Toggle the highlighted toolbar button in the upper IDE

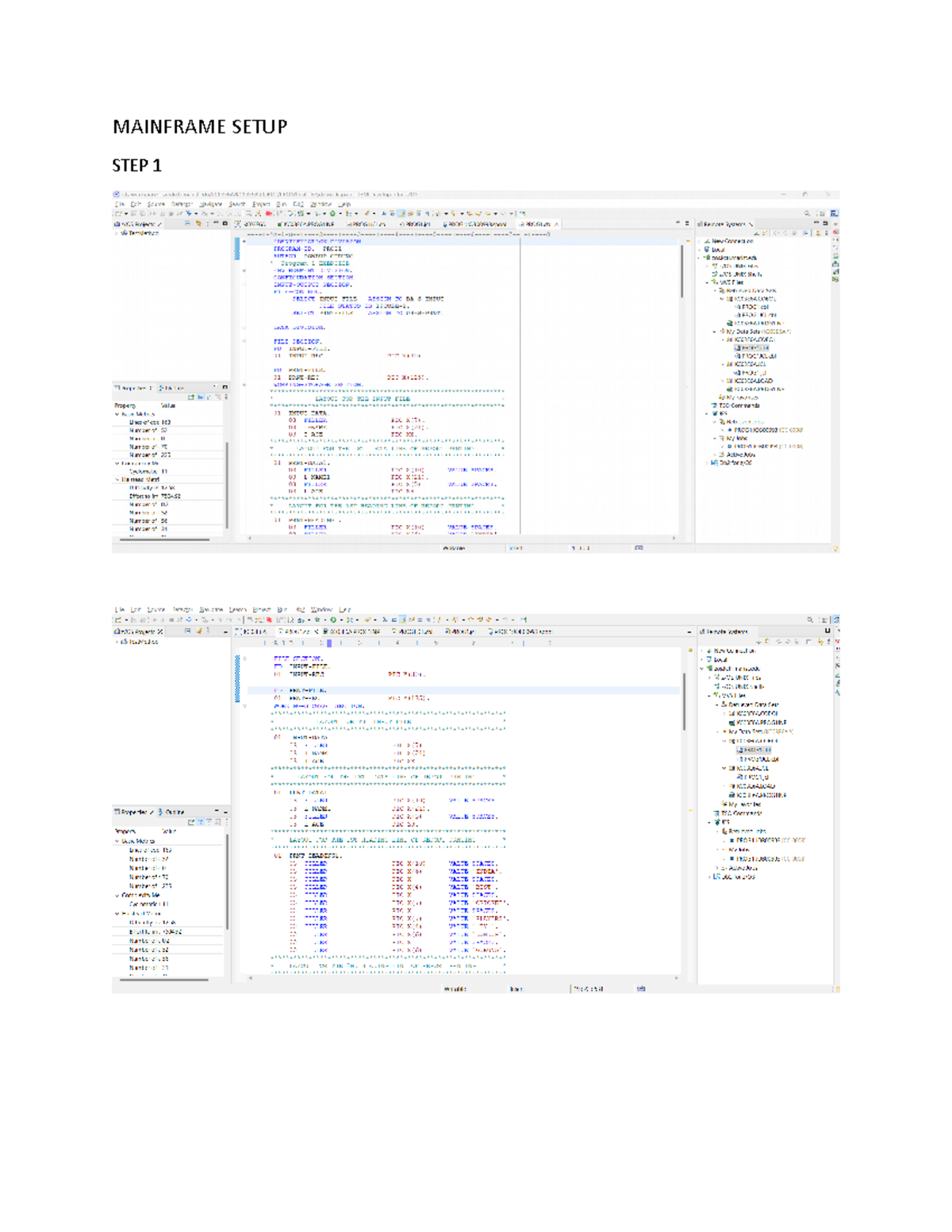[401, 213]
